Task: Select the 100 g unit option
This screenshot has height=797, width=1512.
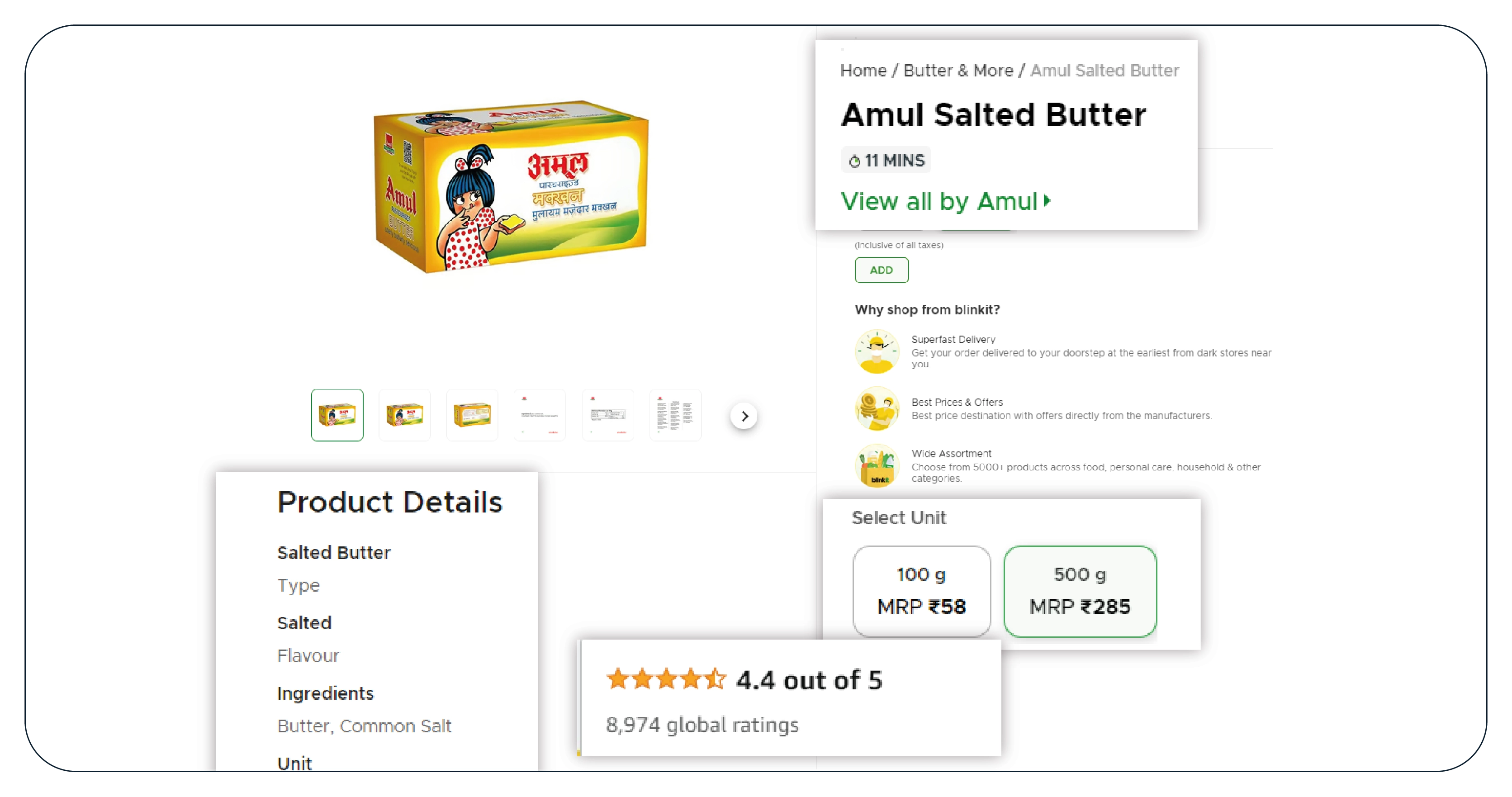Action: click(921, 590)
